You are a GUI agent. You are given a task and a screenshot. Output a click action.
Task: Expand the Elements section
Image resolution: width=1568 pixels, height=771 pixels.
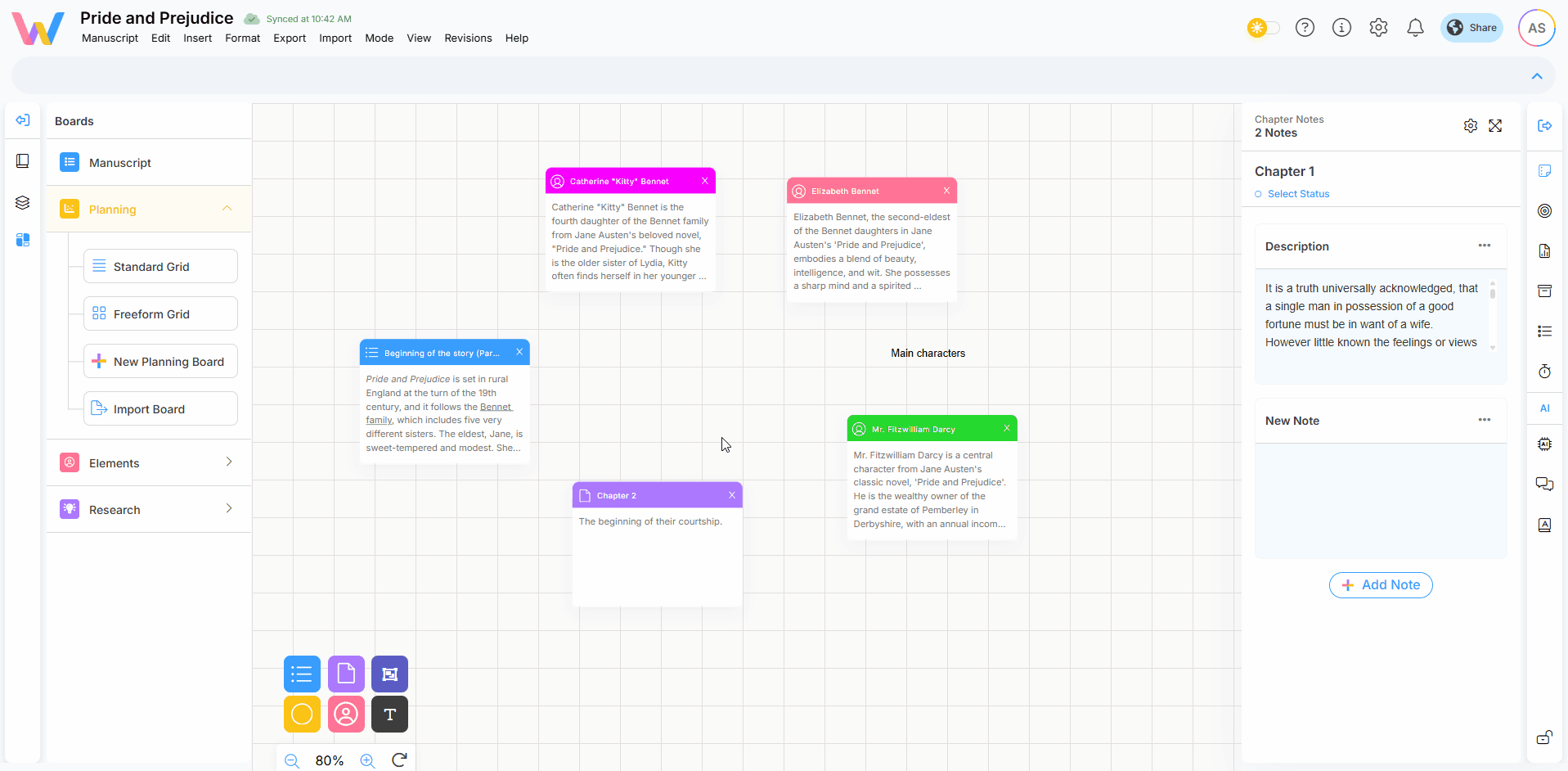pos(229,462)
